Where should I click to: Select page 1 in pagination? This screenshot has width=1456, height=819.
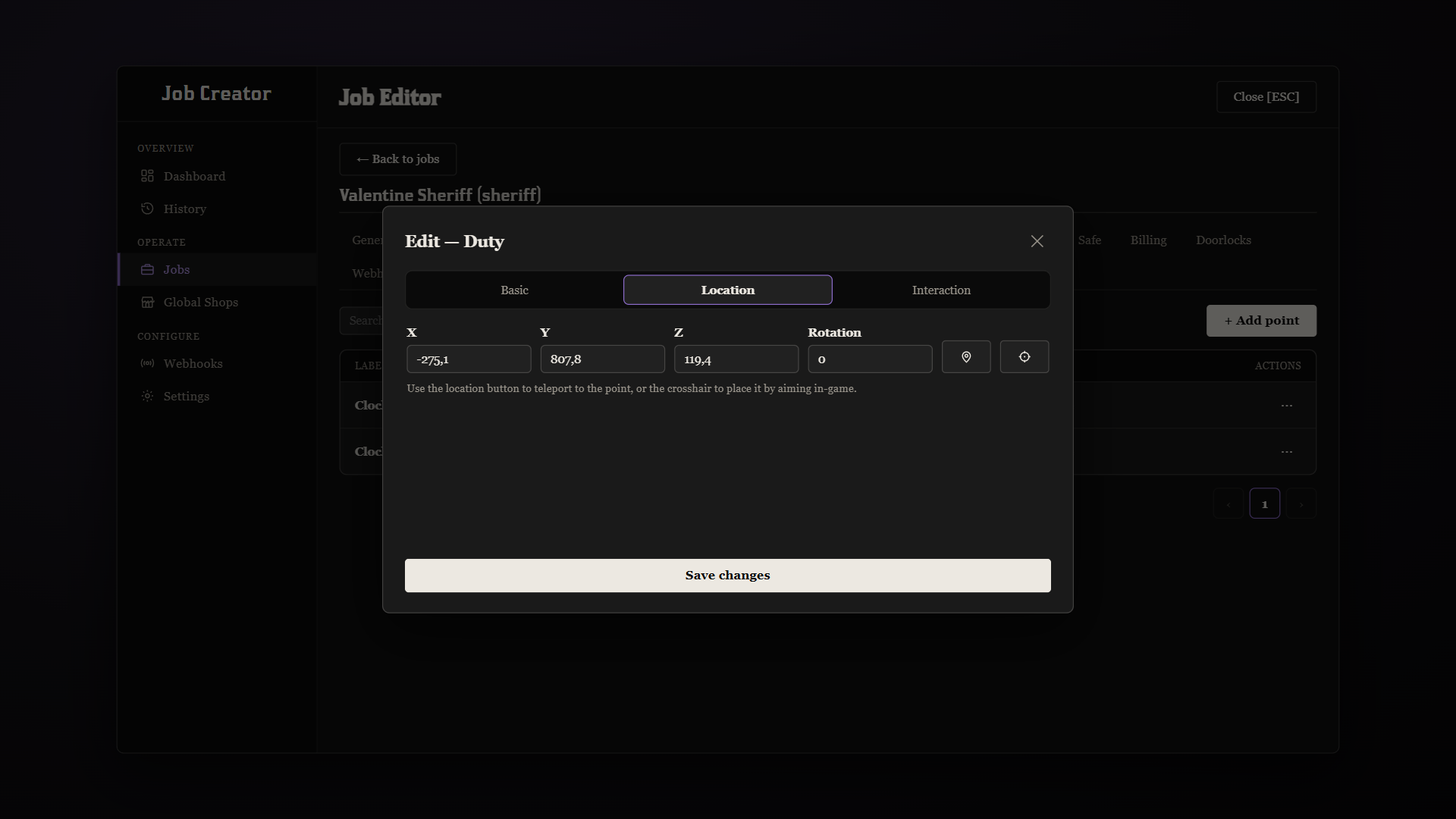[1264, 504]
